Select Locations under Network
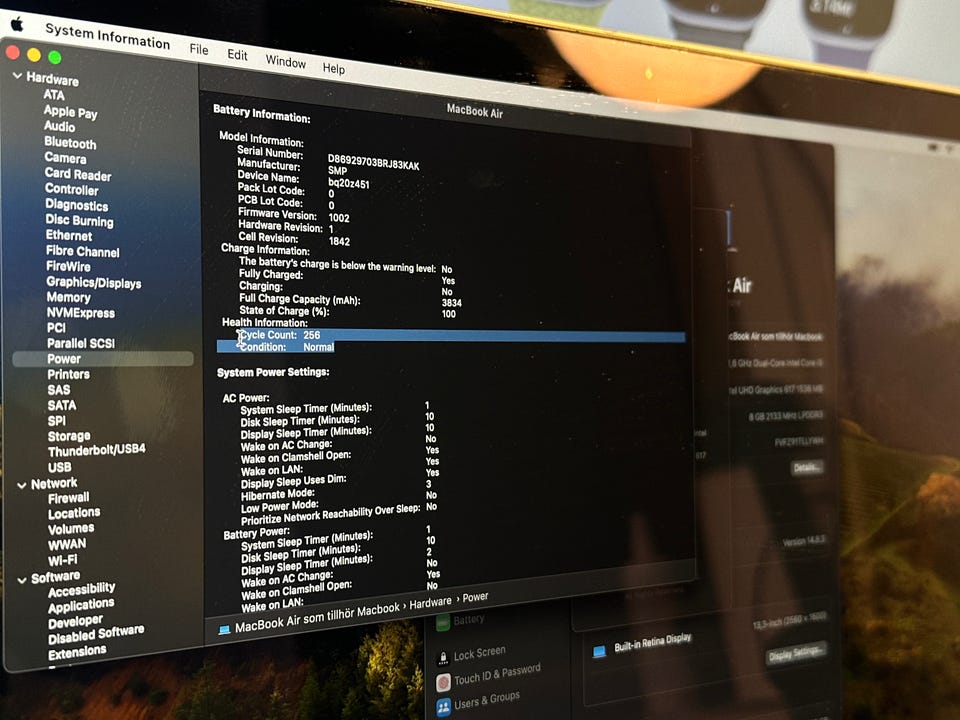 point(74,513)
